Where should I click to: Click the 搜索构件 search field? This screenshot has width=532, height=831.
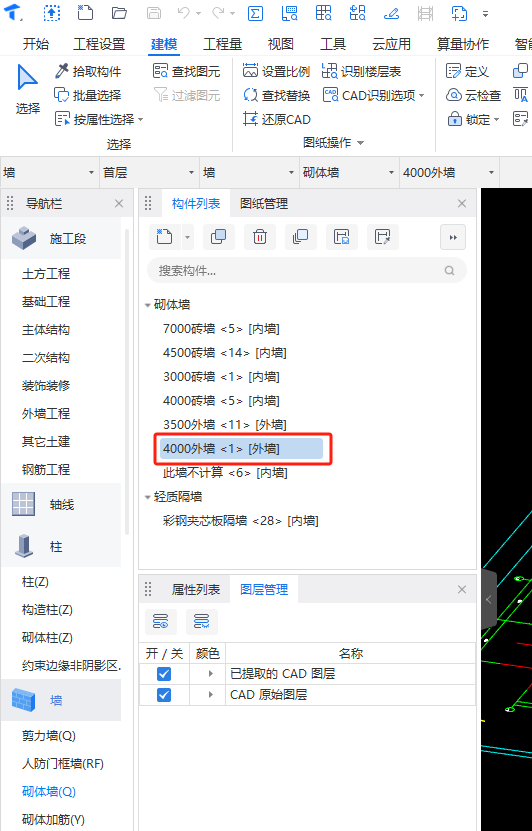point(307,271)
